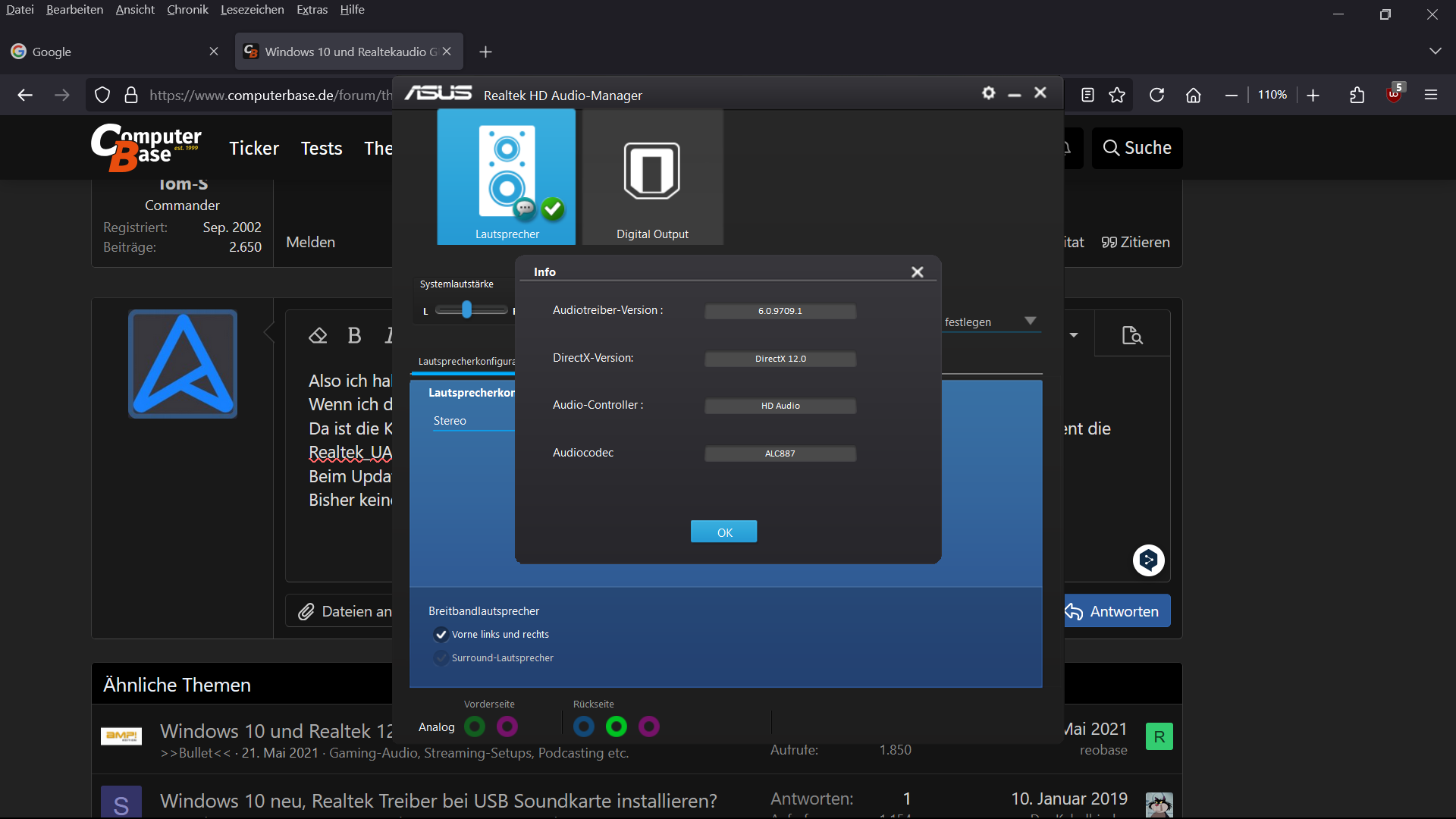Reload the page
This screenshot has width=1456, height=819.
(x=1156, y=95)
